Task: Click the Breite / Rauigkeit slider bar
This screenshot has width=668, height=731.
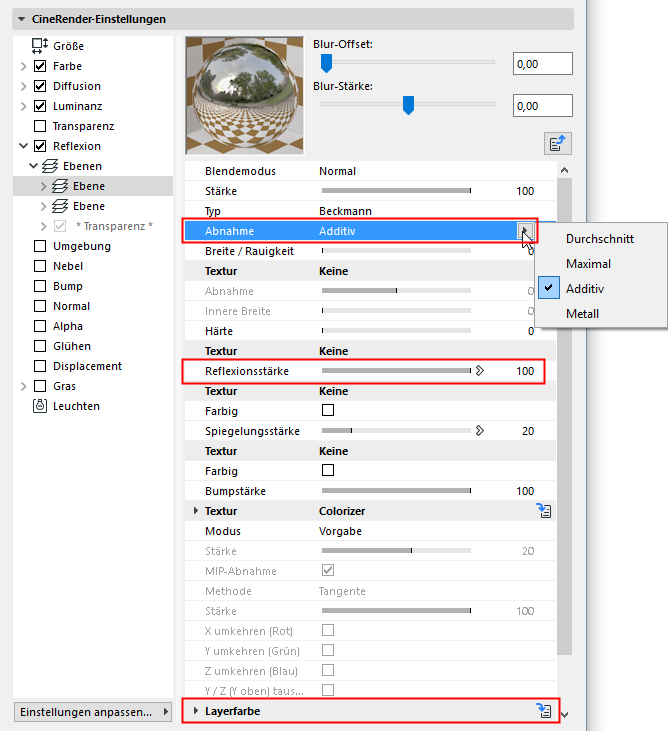Action: tap(397, 251)
